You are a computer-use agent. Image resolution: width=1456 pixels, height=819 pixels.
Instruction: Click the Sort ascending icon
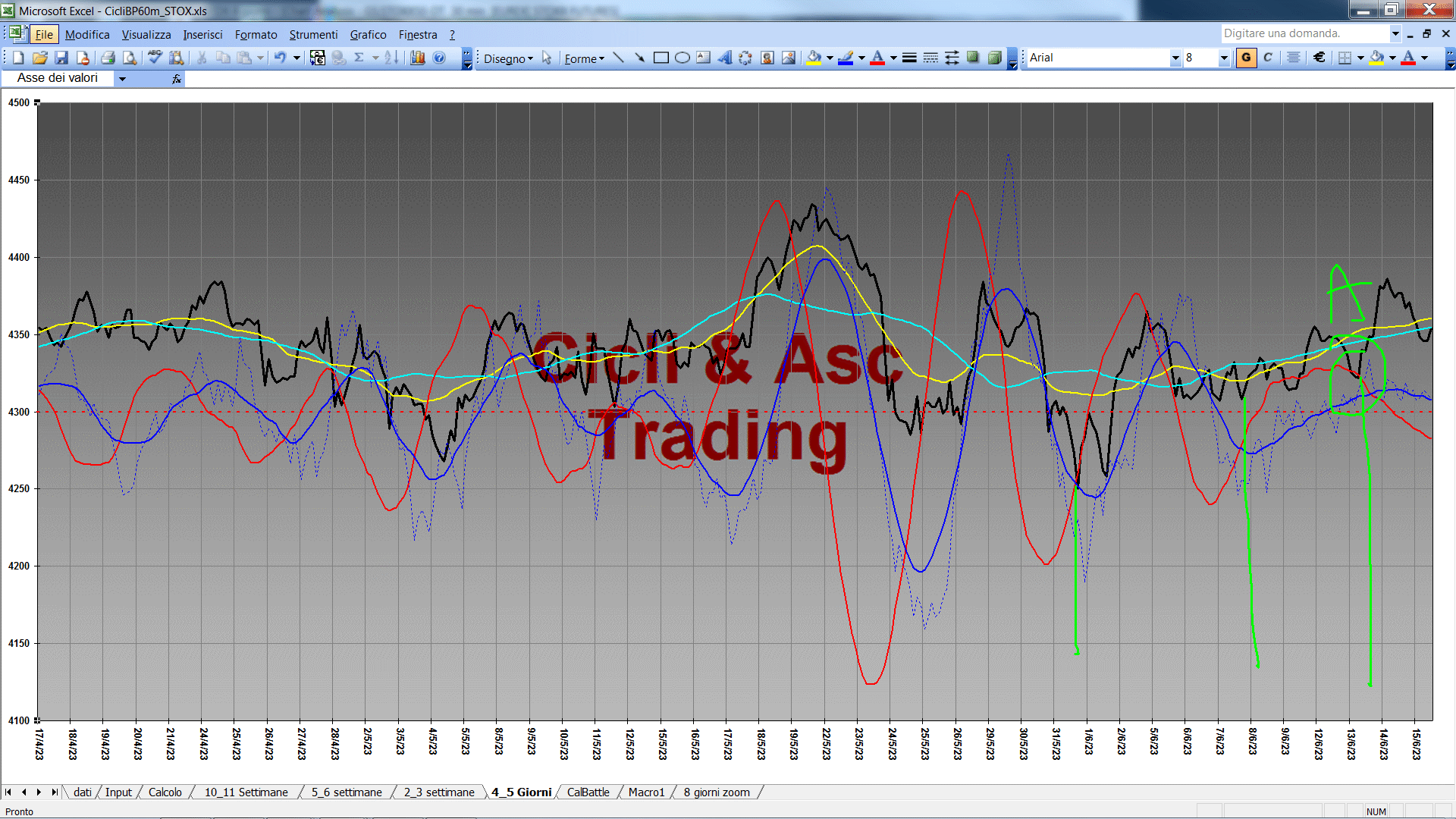click(391, 58)
